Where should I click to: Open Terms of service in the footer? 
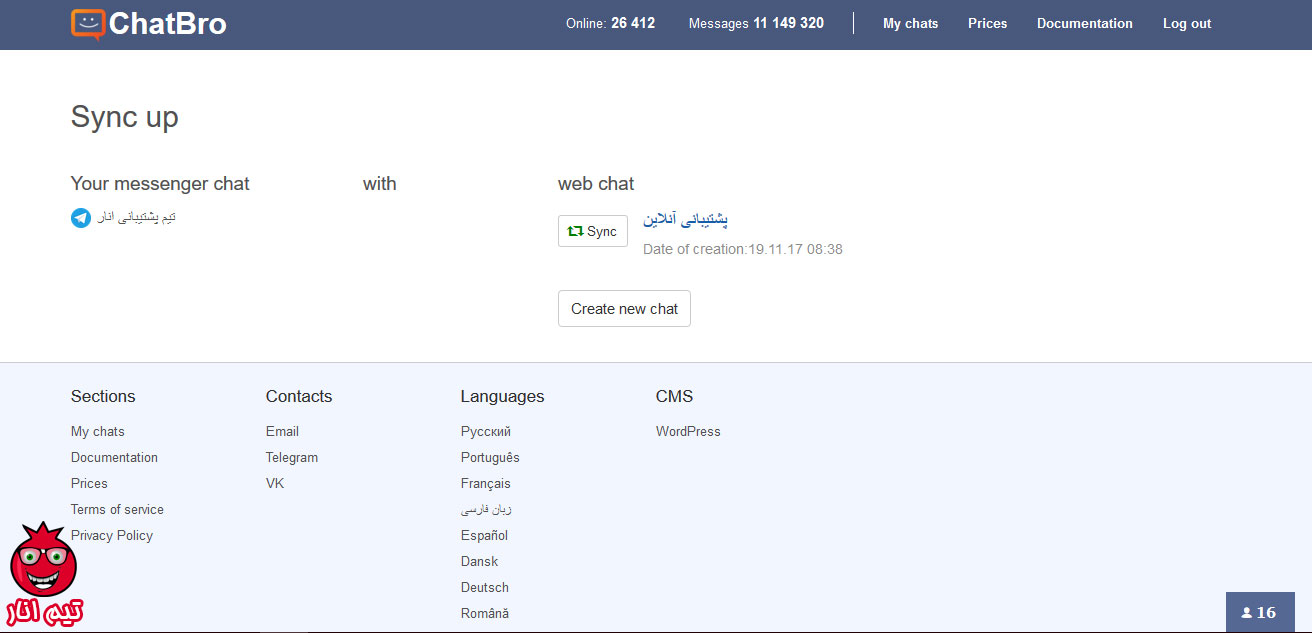tap(117, 509)
